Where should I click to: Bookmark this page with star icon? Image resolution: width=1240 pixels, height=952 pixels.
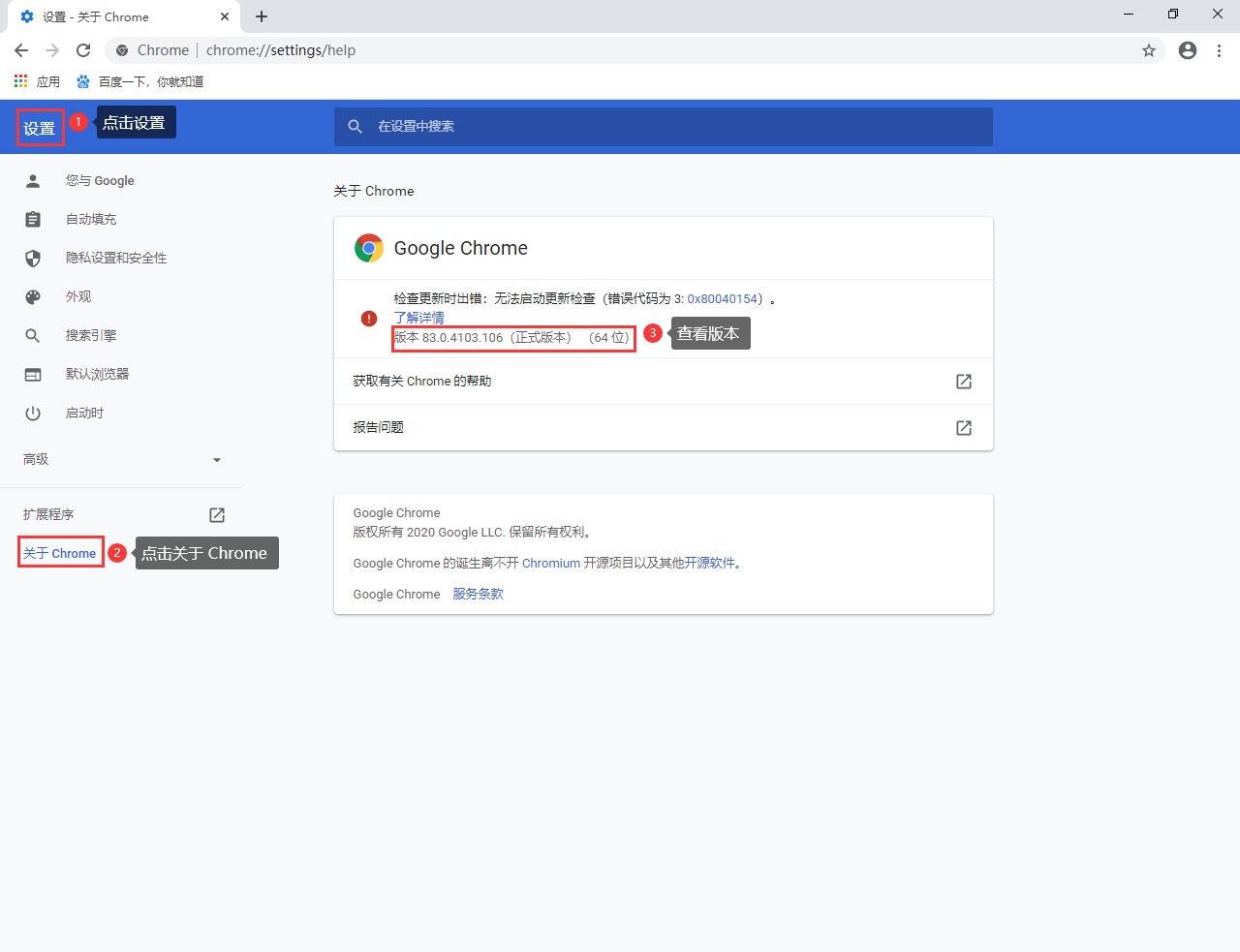click(1149, 50)
